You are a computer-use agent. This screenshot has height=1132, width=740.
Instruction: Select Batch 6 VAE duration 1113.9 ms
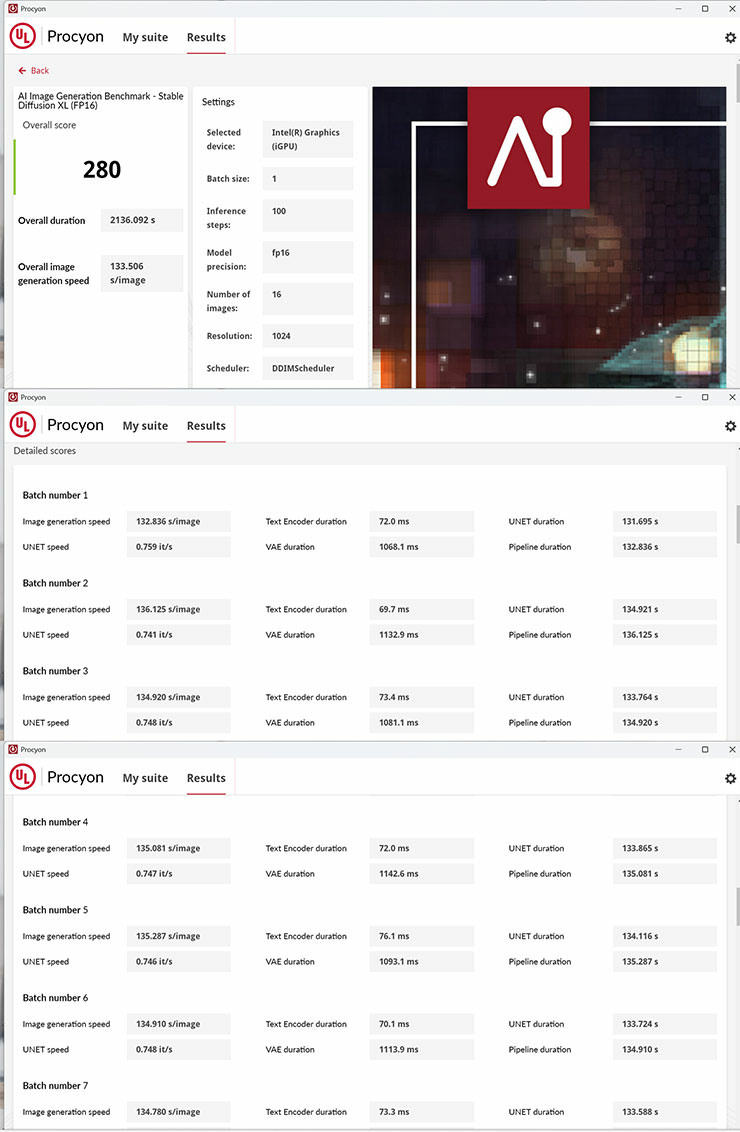422,1050
